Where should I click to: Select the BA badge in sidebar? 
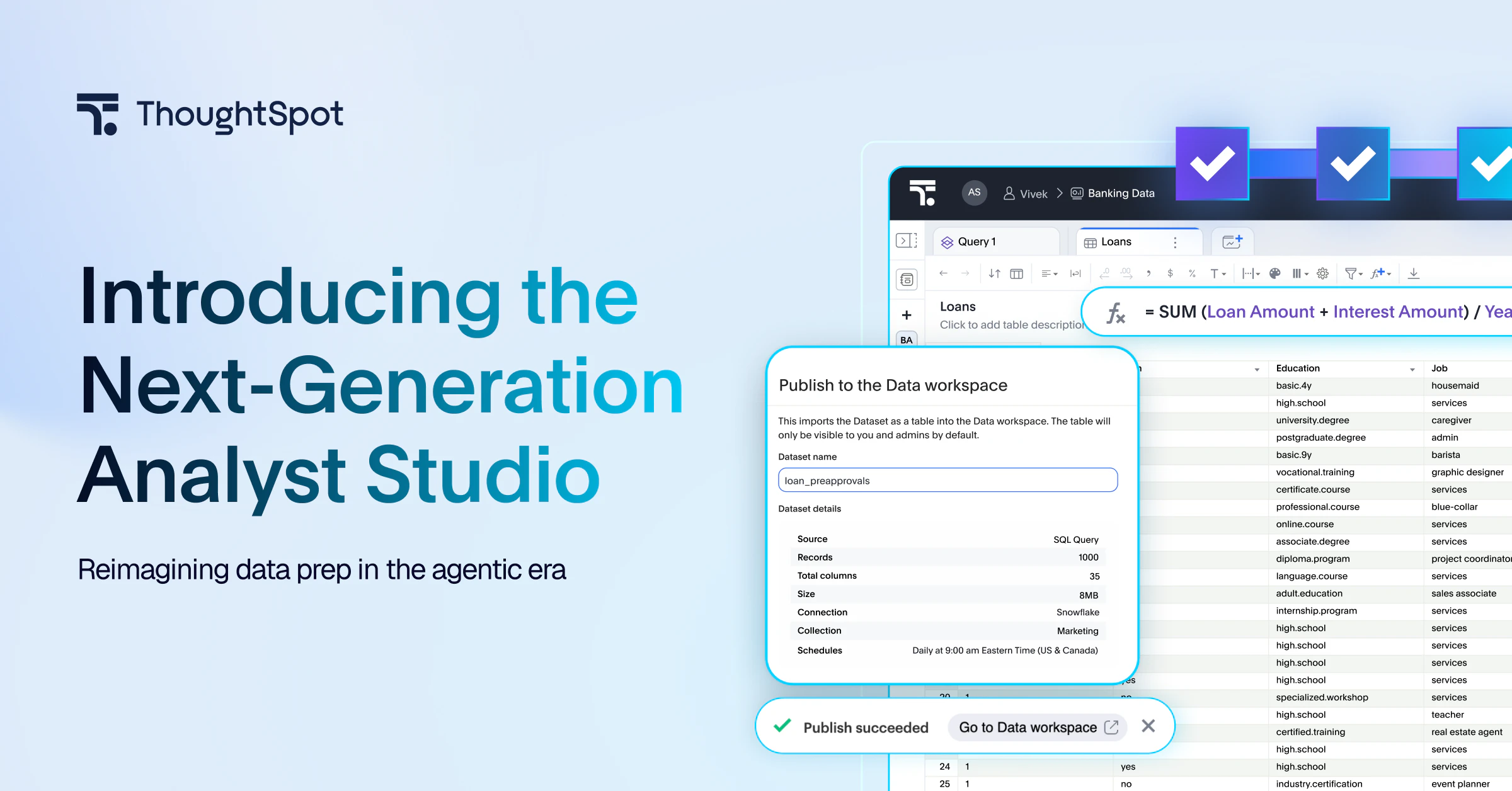coord(907,339)
